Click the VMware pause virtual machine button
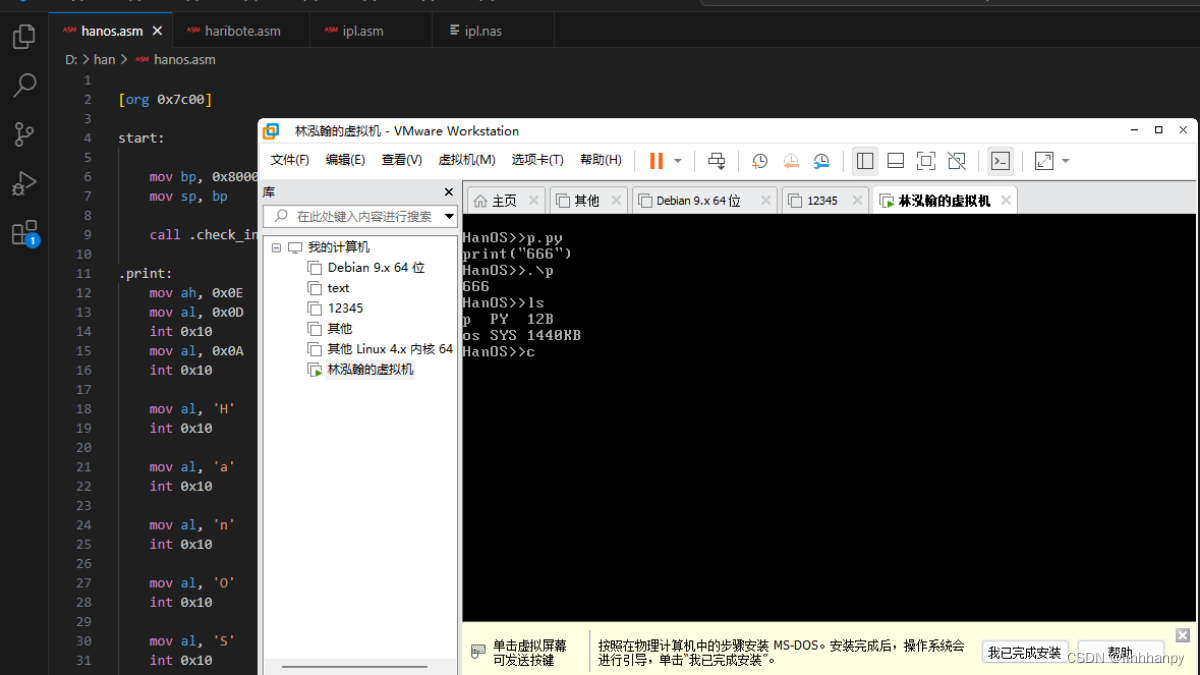This screenshot has height=675, width=1200. (656, 161)
